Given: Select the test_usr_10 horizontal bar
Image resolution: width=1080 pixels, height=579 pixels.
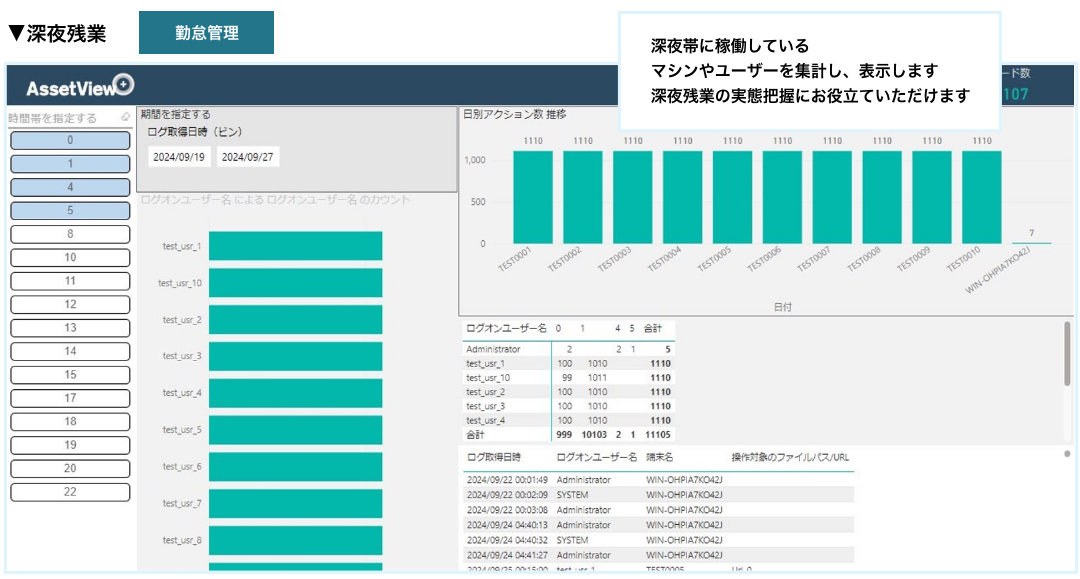Looking at the screenshot, I should [295, 283].
